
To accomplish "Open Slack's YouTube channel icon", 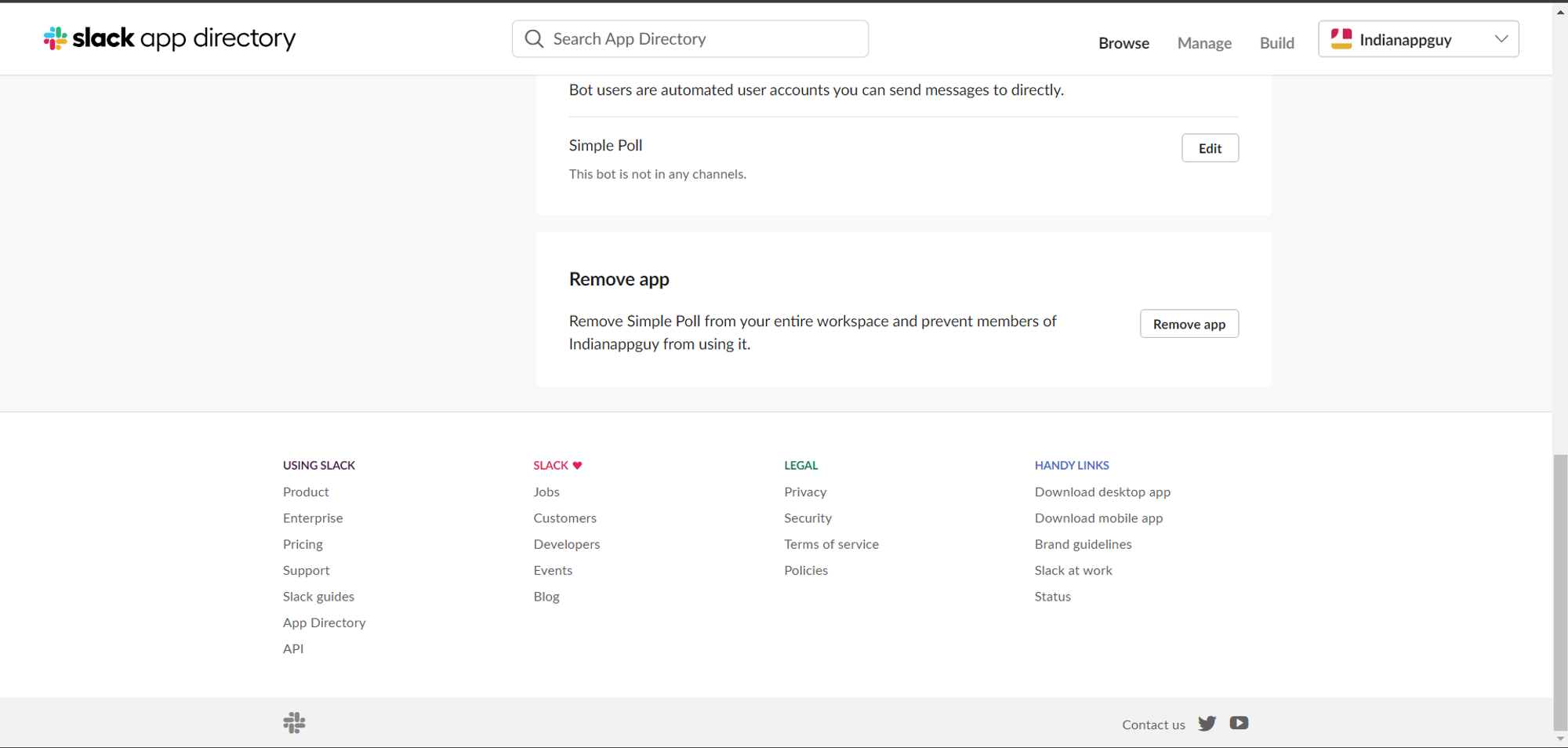I will click(x=1239, y=723).
